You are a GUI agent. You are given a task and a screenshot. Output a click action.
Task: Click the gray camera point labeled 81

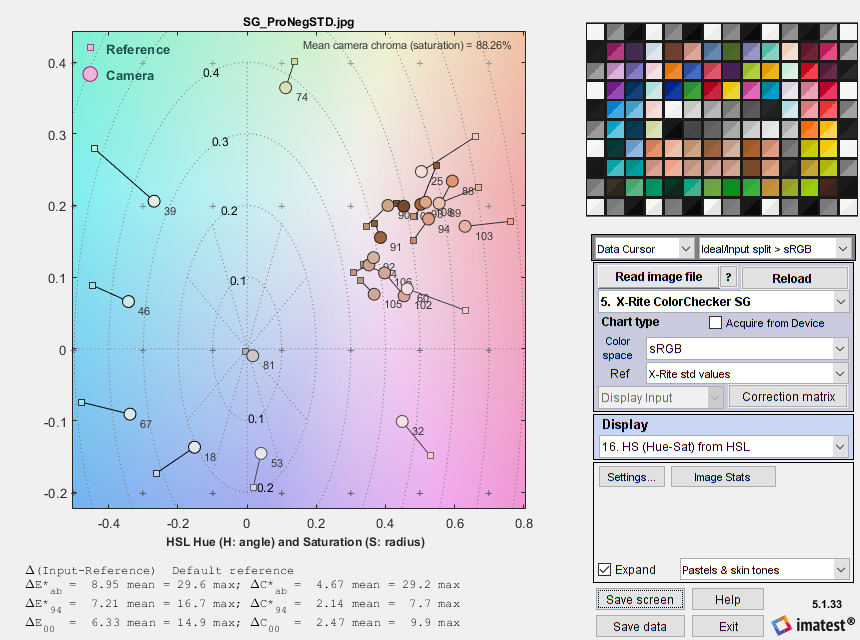point(253,356)
